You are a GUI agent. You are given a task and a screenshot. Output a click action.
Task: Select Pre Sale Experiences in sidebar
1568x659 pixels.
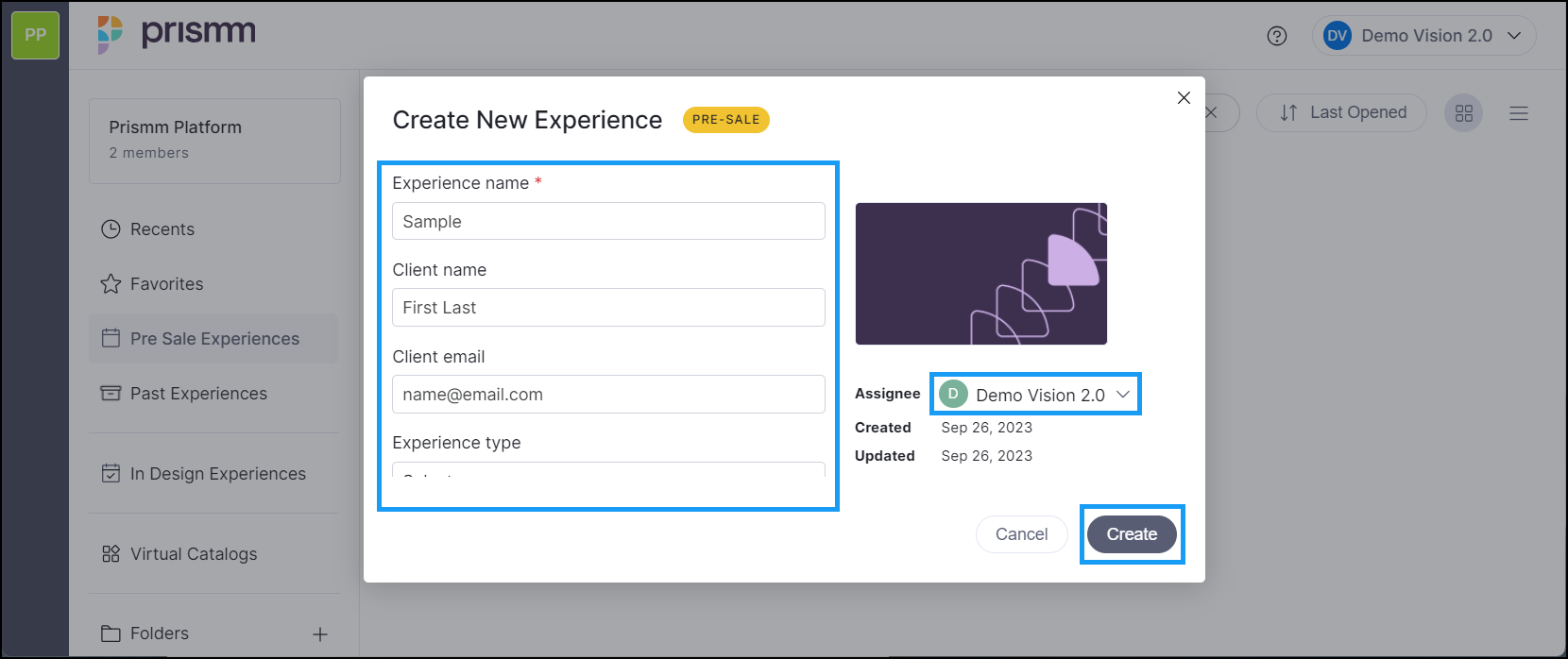click(x=213, y=339)
